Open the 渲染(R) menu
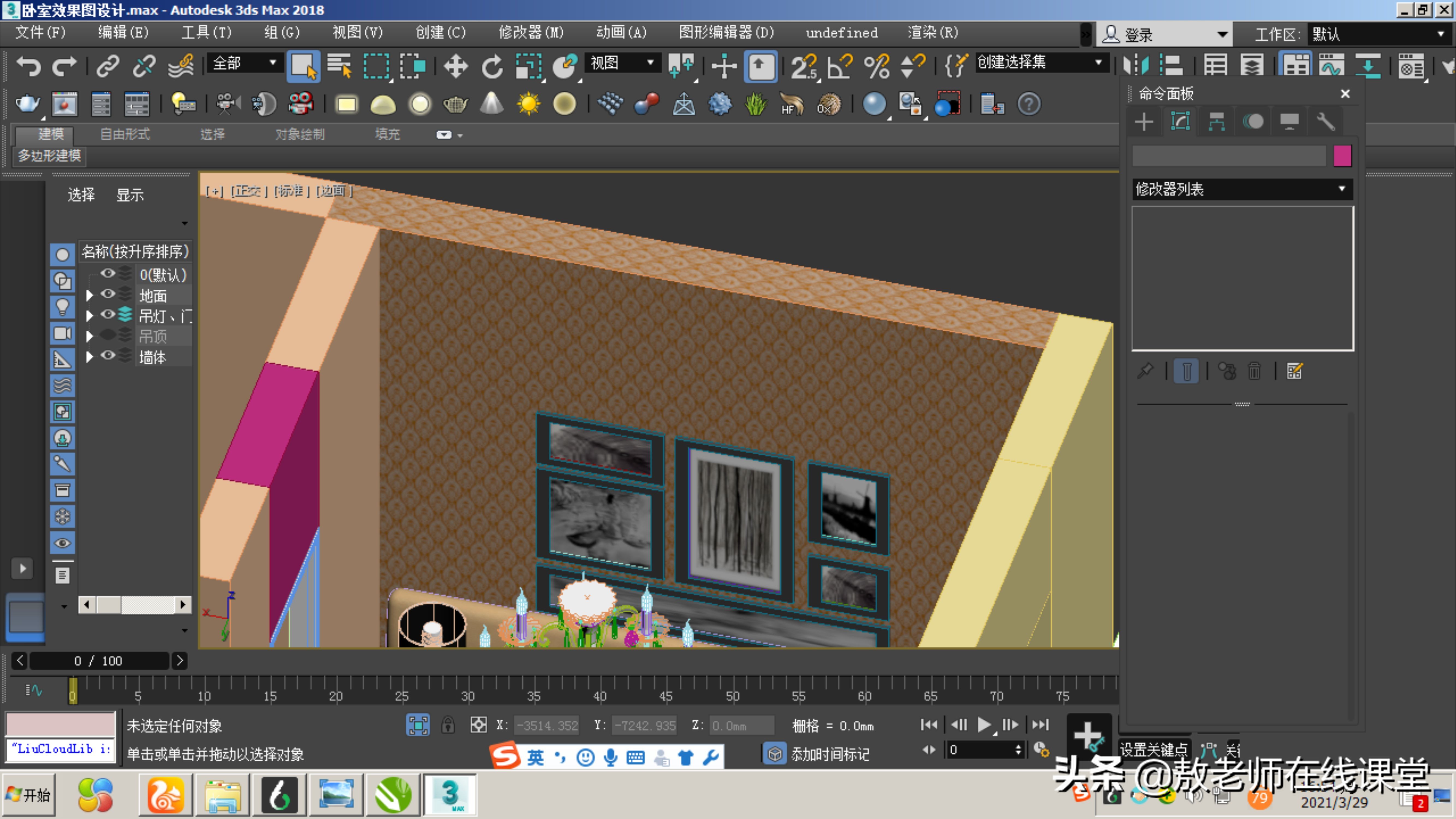 click(933, 32)
